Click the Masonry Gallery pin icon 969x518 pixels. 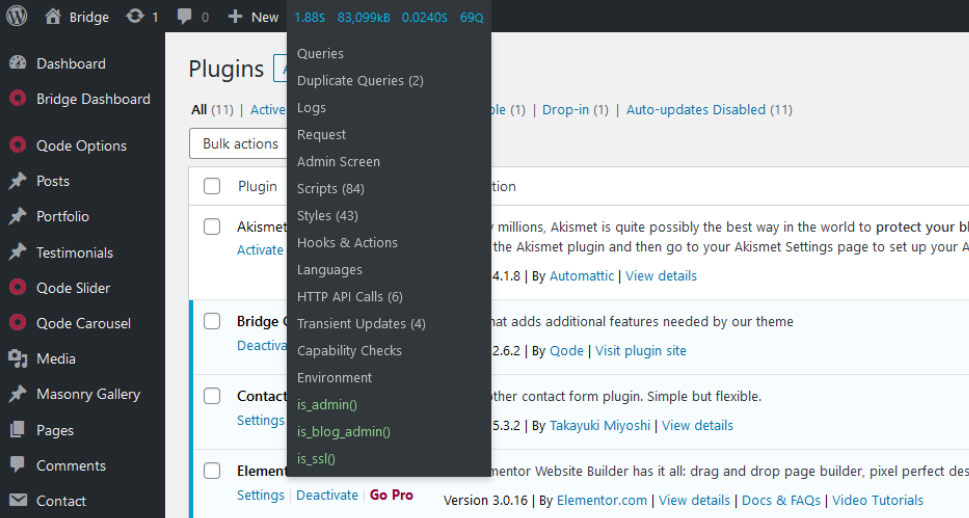click(x=18, y=394)
